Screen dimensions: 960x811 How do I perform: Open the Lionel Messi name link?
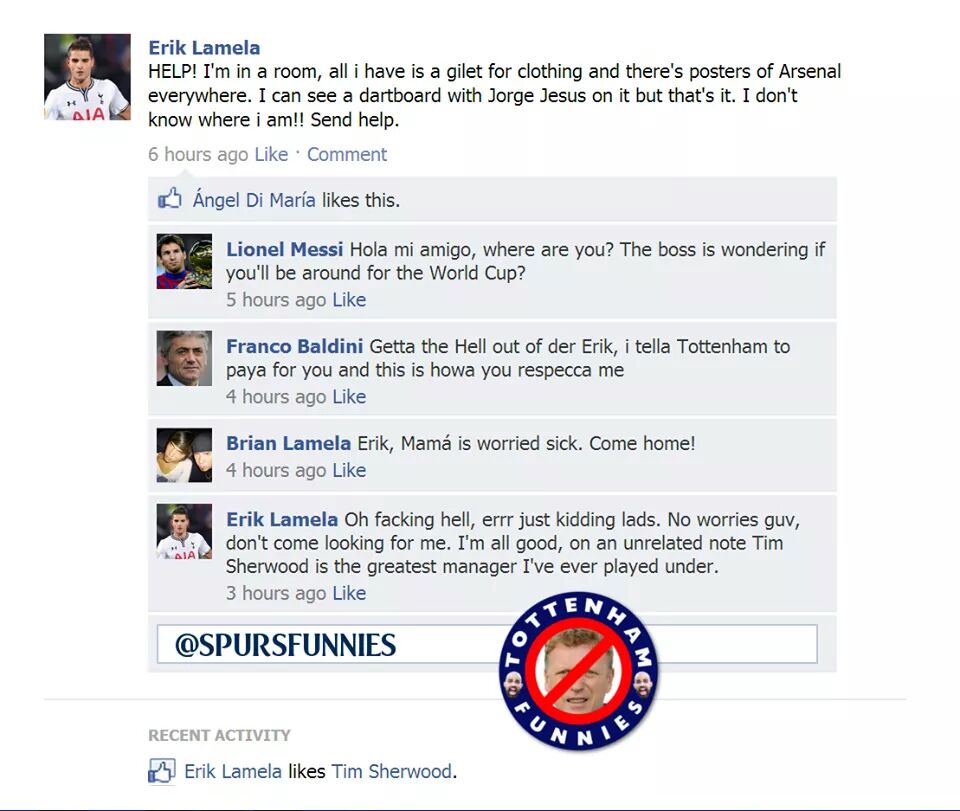point(285,250)
